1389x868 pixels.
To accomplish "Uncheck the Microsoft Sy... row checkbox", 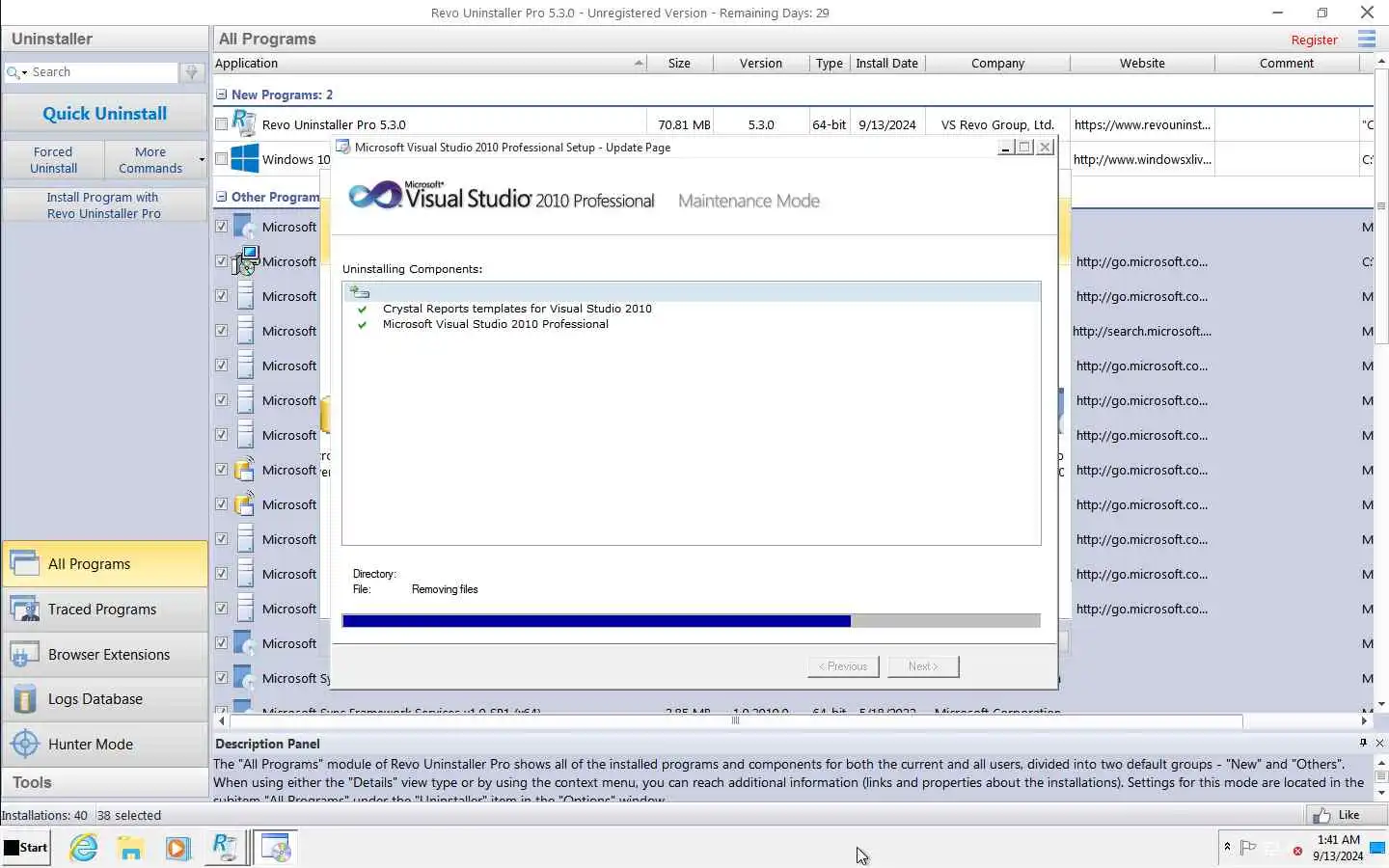I will 221,678.
